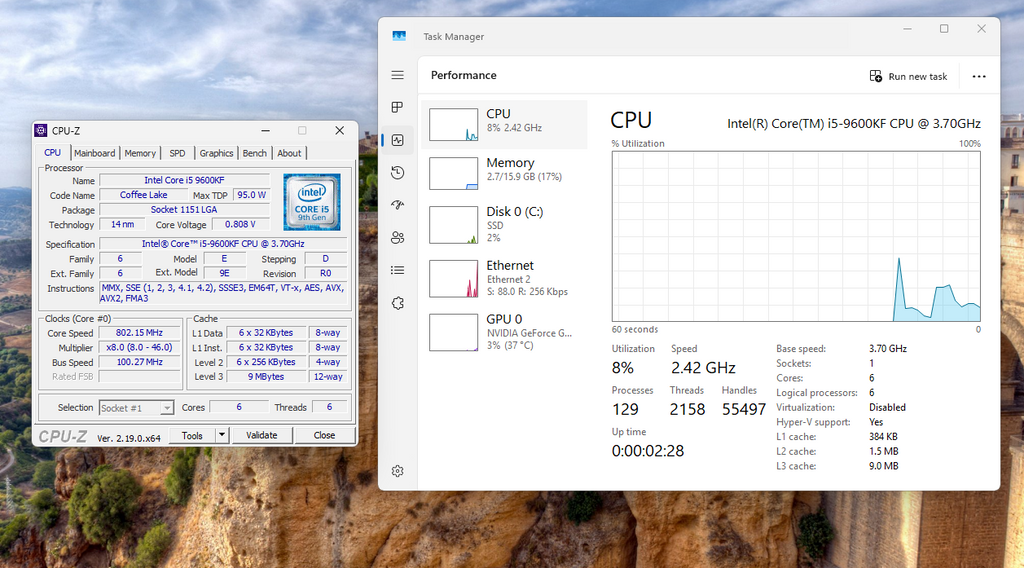
Task: Click Level 2 cache value 6 x 256 KBytes
Action: pos(266,362)
